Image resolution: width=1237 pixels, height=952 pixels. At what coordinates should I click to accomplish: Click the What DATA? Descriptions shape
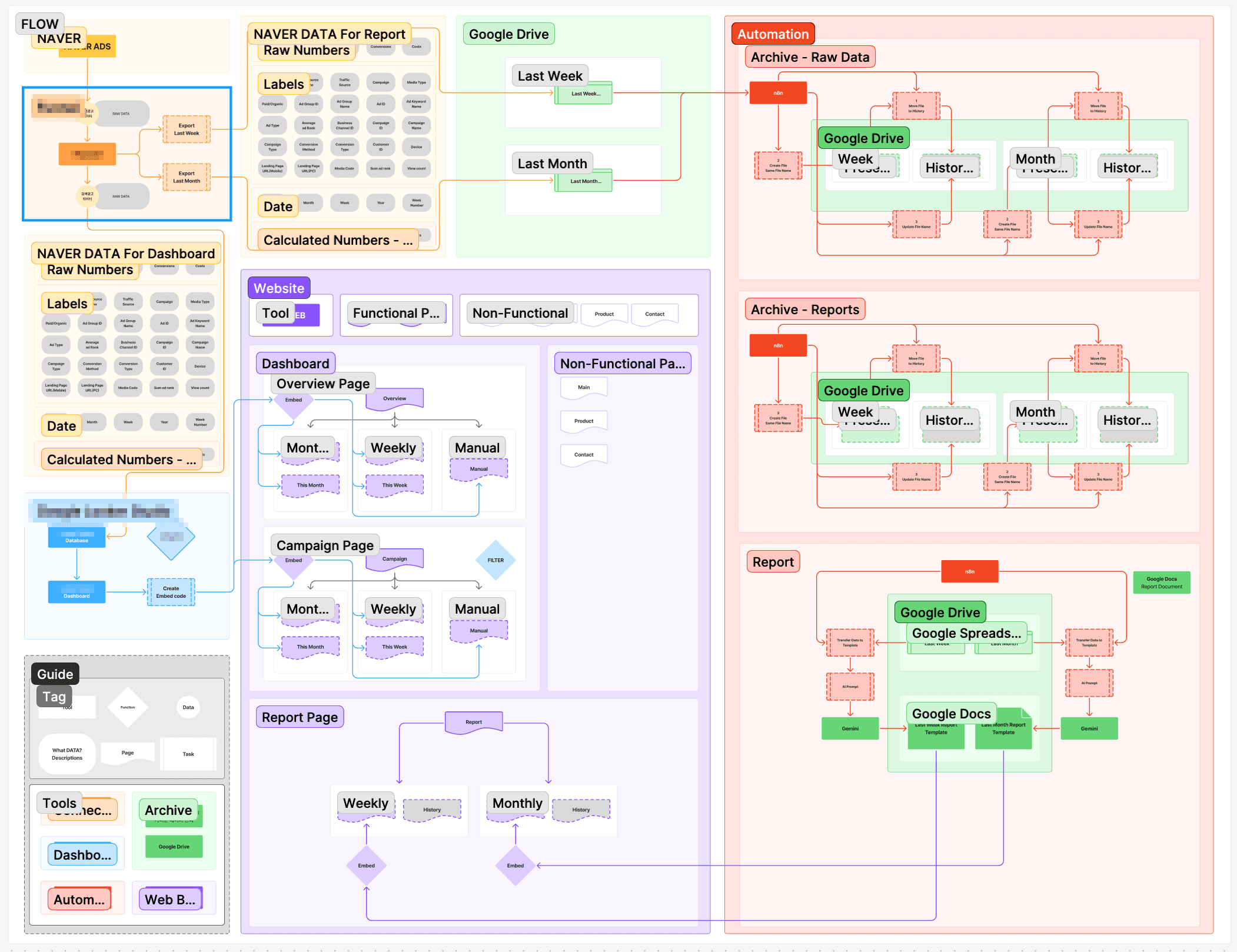67,754
